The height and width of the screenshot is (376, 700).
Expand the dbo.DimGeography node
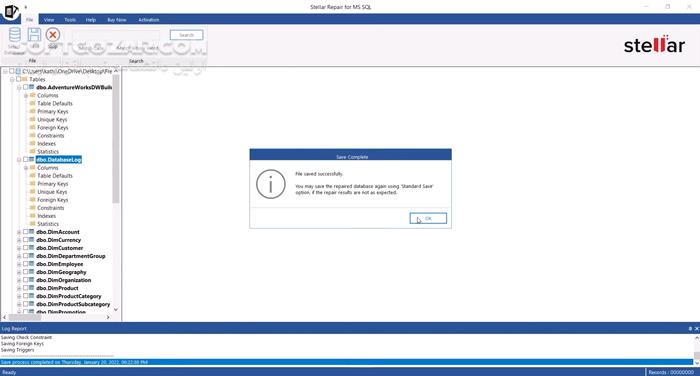click(x=19, y=272)
